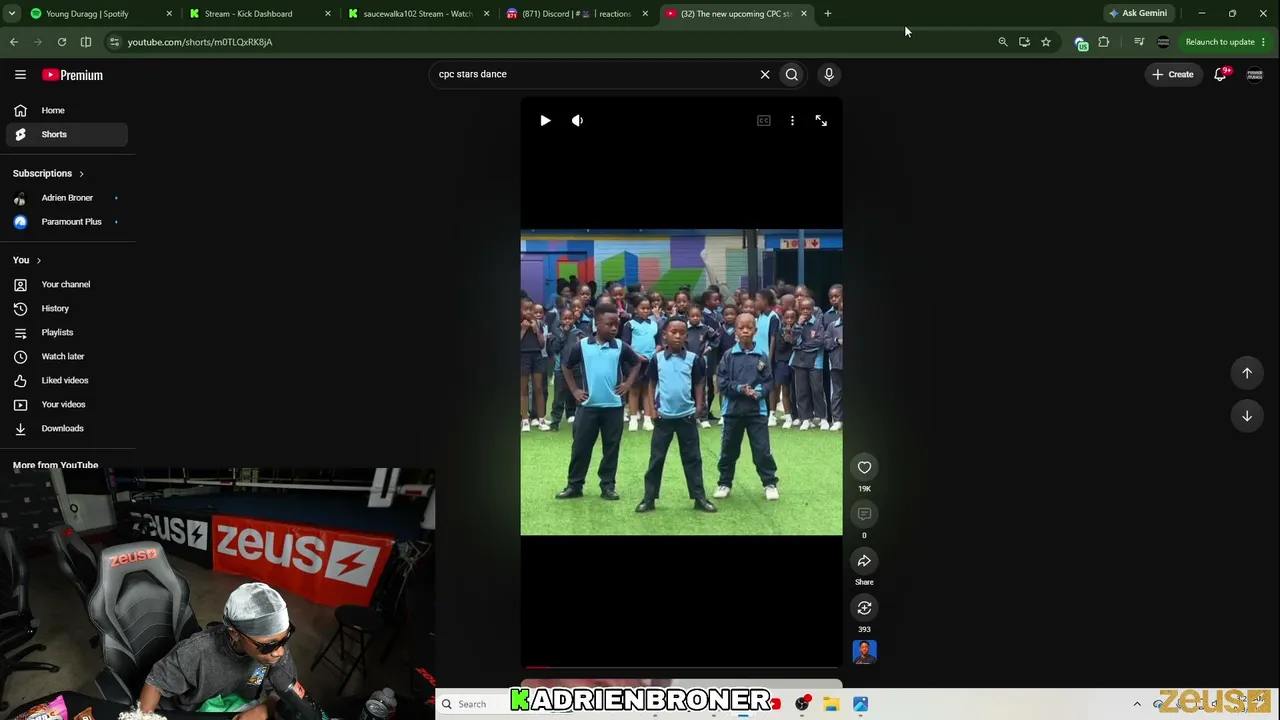Open the Short's three-dot more options

[x=792, y=120]
